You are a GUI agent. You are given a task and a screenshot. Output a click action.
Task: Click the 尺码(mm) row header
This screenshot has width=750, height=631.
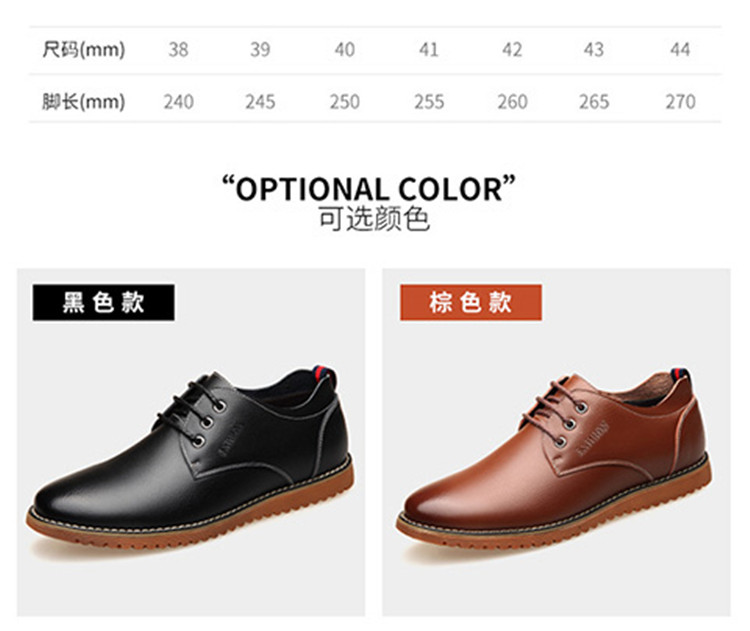click(x=84, y=50)
